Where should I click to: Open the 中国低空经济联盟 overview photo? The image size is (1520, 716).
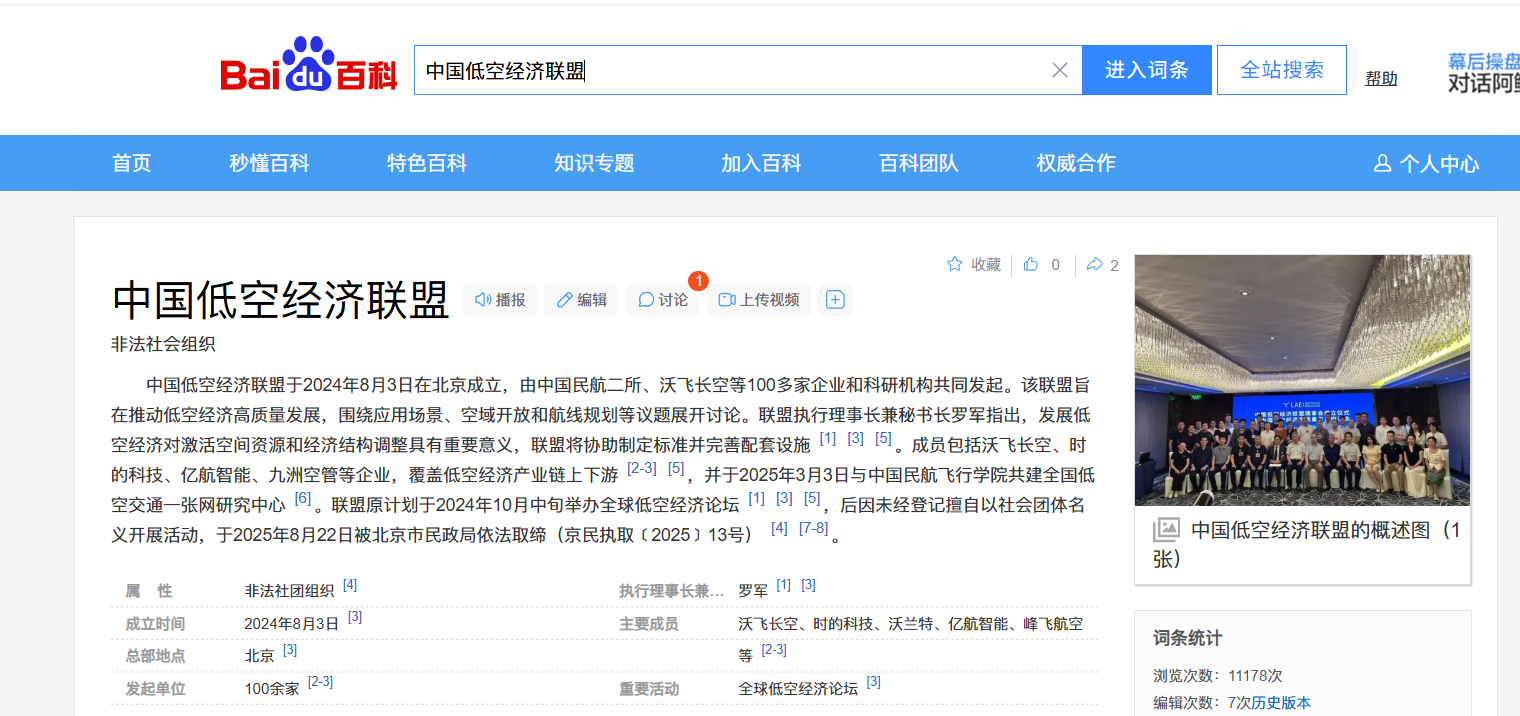click(x=1302, y=380)
